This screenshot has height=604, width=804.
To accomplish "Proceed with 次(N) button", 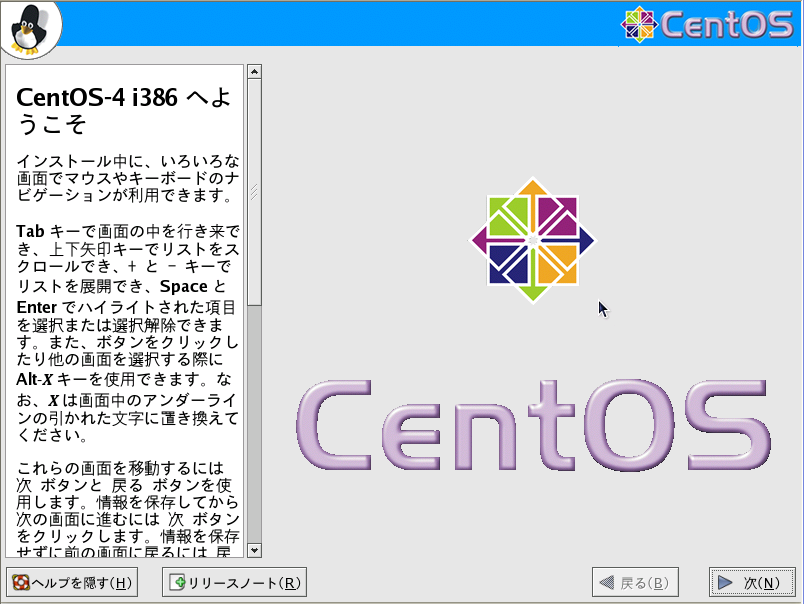I will pyautogui.click(x=752, y=582).
